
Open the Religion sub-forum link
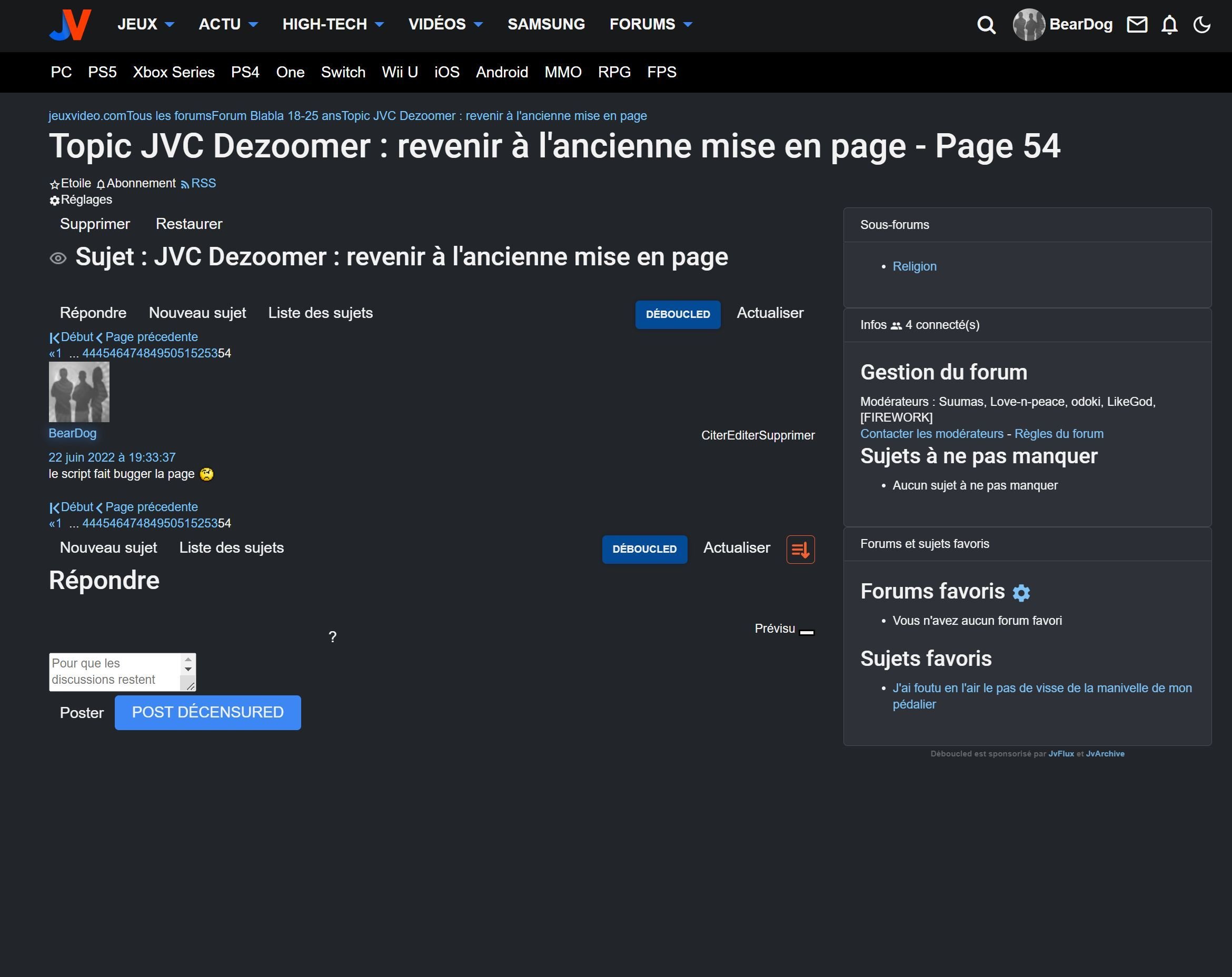point(915,266)
